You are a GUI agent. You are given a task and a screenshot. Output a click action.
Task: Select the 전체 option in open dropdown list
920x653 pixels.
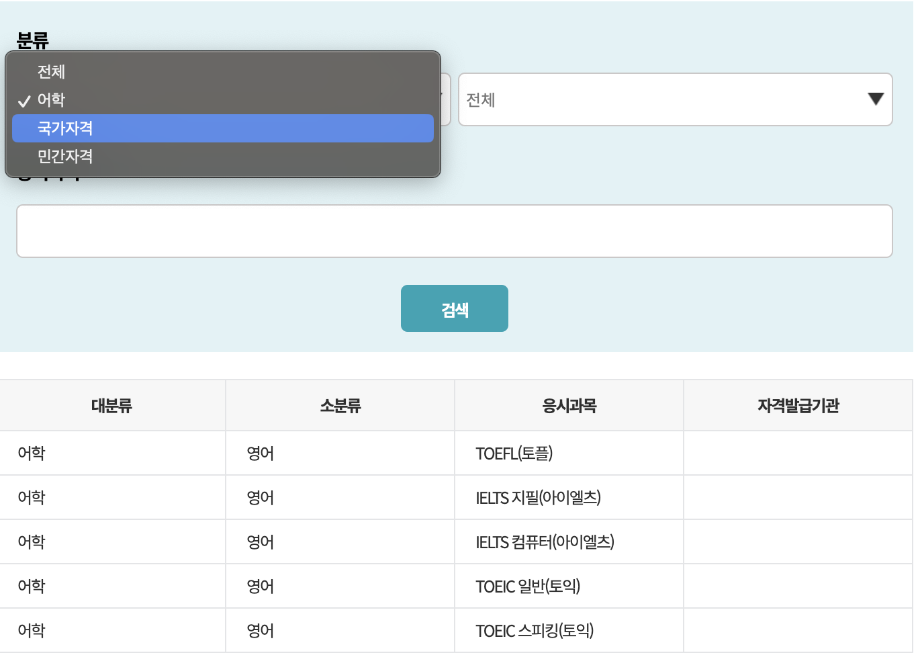pyautogui.click(x=51, y=72)
